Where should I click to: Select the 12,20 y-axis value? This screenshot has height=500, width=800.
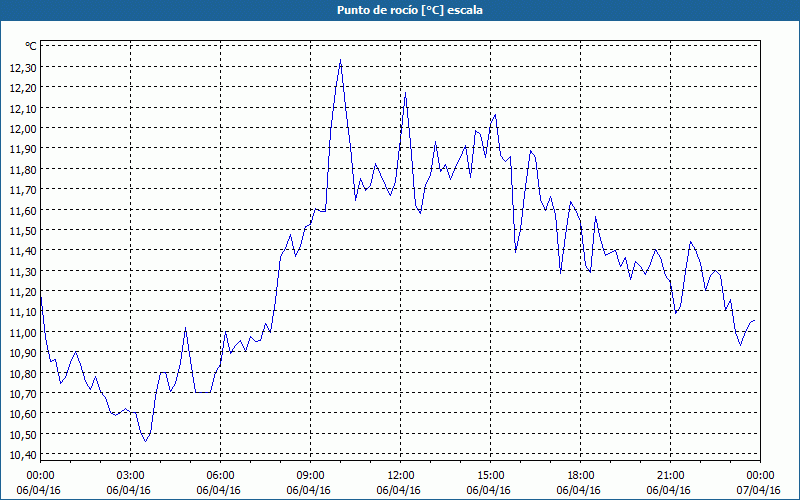tap(23, 87)
